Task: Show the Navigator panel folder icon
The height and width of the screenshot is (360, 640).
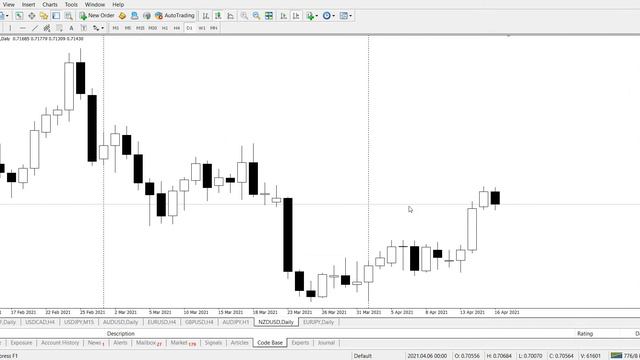Action: 44,16
